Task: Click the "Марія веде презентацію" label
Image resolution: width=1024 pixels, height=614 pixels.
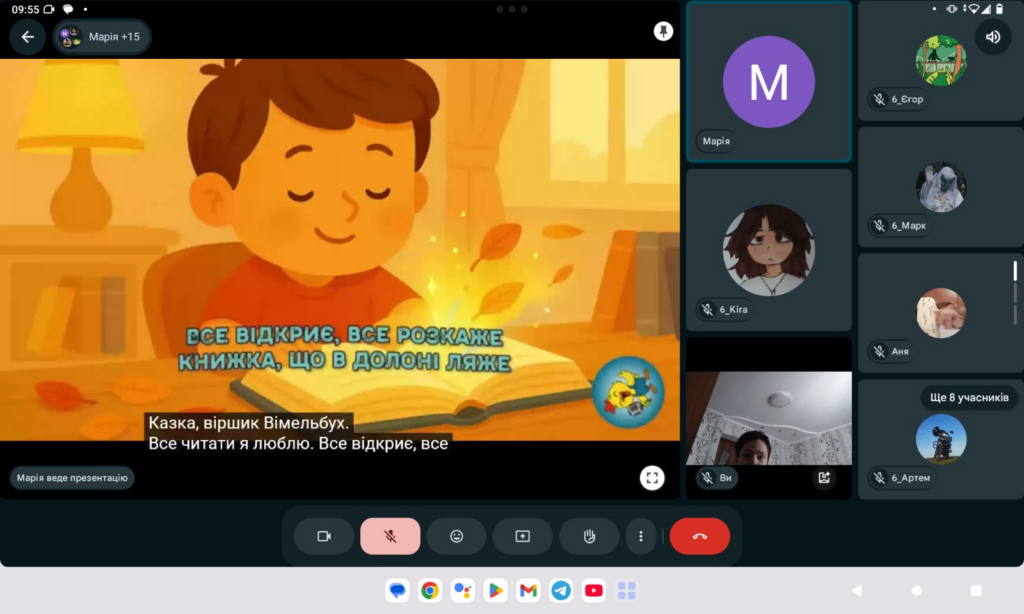Action: [x=72, y=478]
